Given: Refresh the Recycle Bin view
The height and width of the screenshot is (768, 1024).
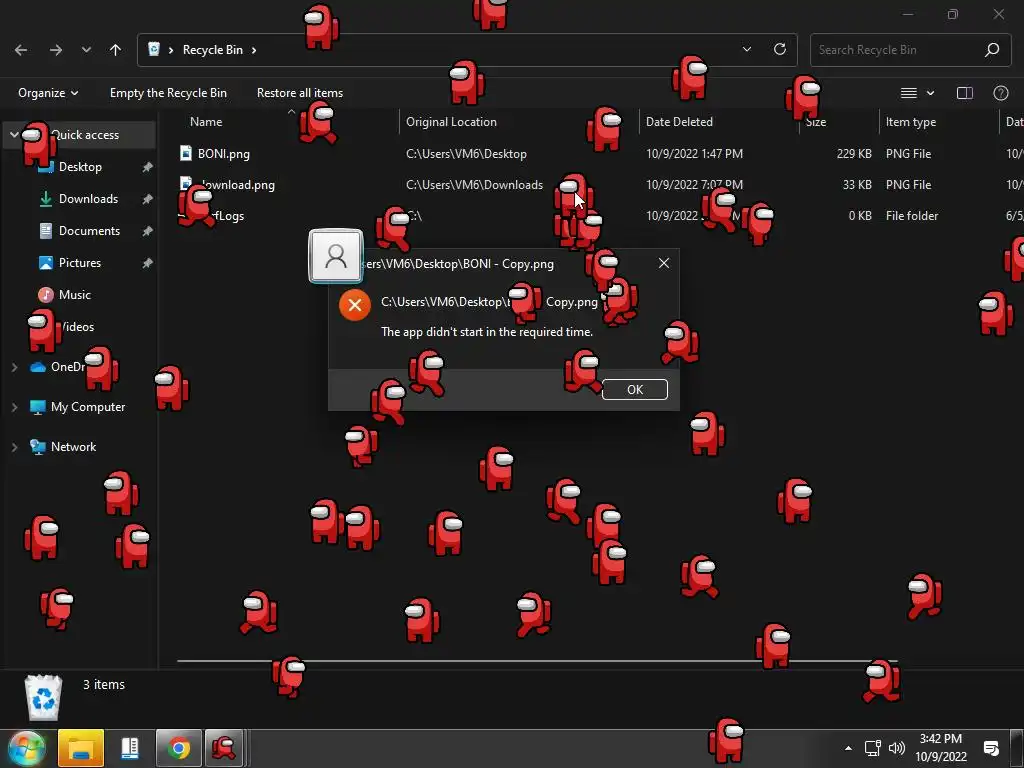Looking at the screenshot, I should (780, 49).
